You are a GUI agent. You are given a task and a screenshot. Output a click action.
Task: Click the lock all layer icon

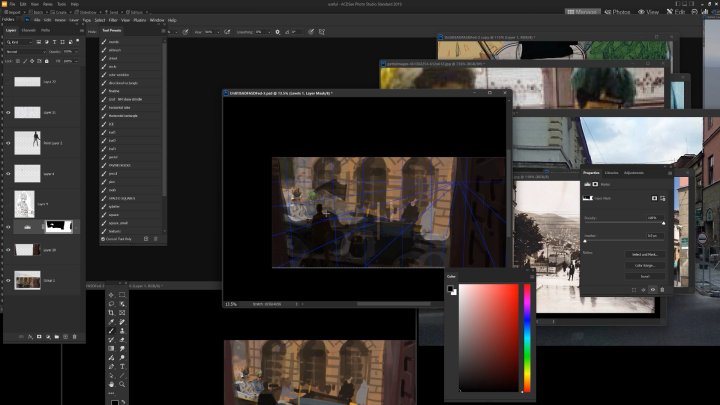click(46, 61)
